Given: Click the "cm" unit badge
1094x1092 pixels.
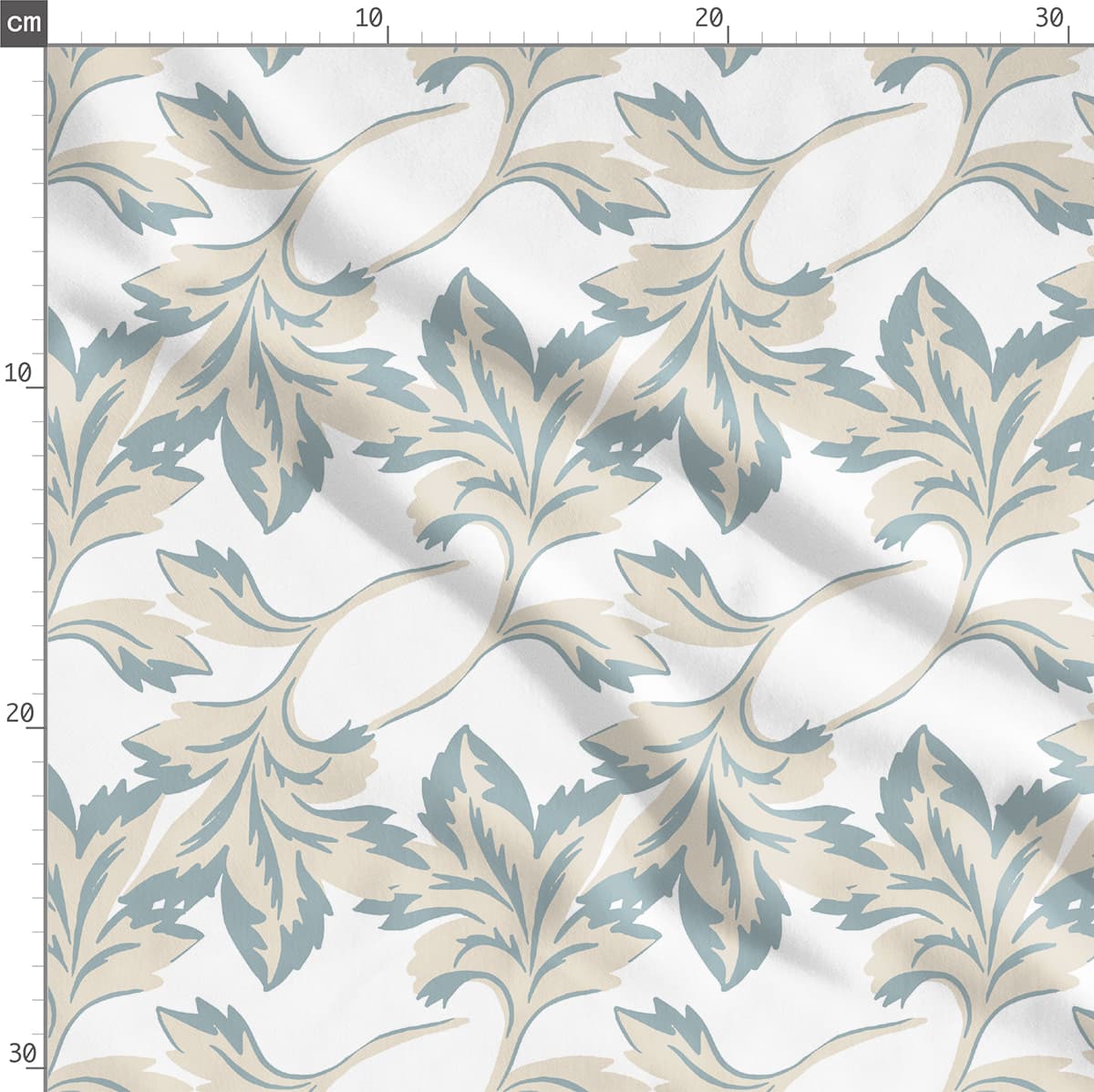Looking at the screenshot, I should click(x=23, y=22).
